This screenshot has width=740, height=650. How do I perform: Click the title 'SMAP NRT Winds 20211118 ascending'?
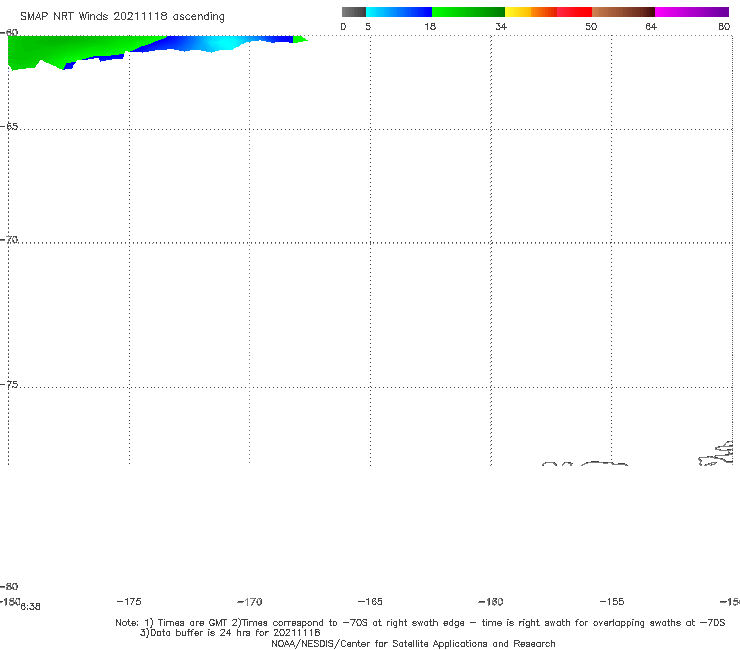122,17
